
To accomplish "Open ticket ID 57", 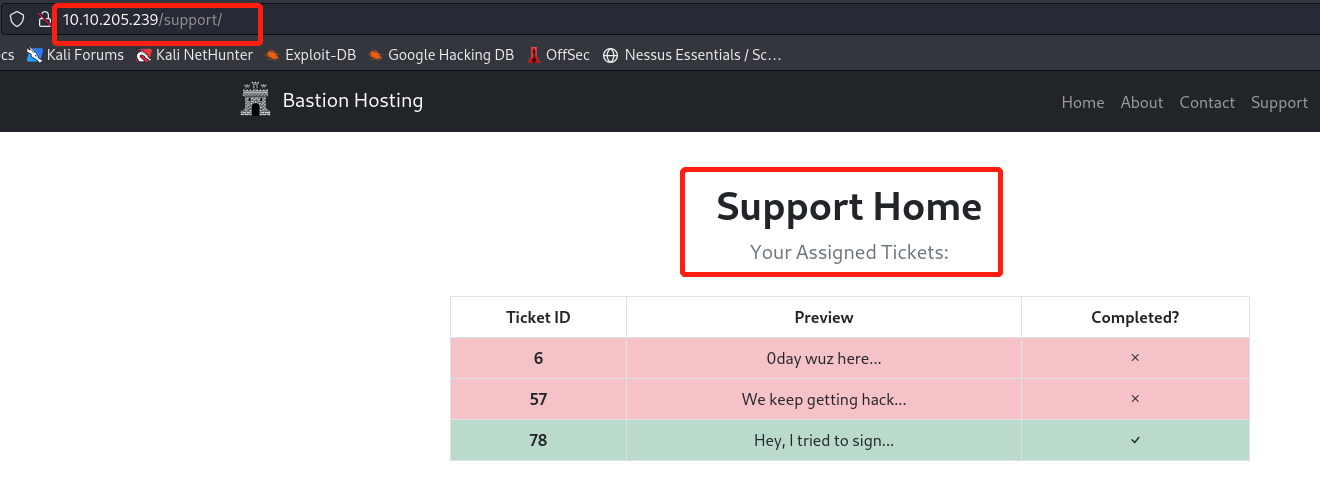I will point(538,399).
